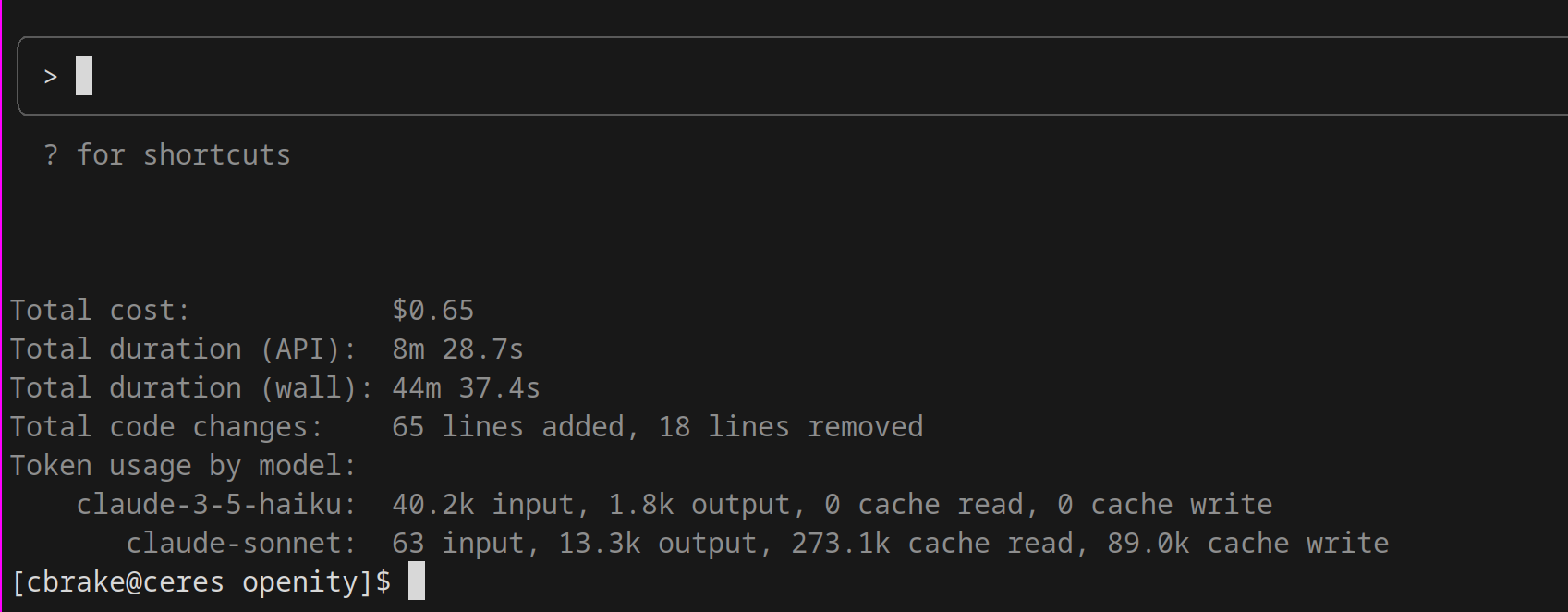Click the Total duration (API) label

click(x=183, y=349)
